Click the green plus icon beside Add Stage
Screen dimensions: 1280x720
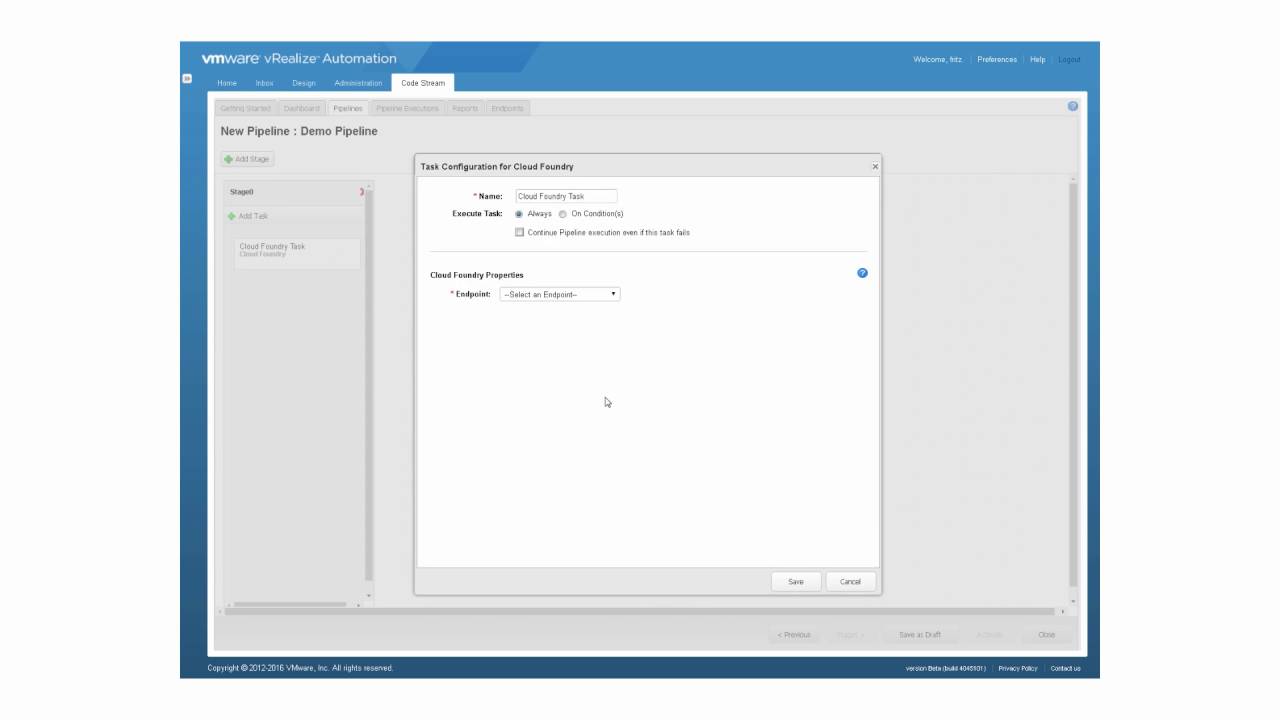pyautogui.click(x=228, y=159)
